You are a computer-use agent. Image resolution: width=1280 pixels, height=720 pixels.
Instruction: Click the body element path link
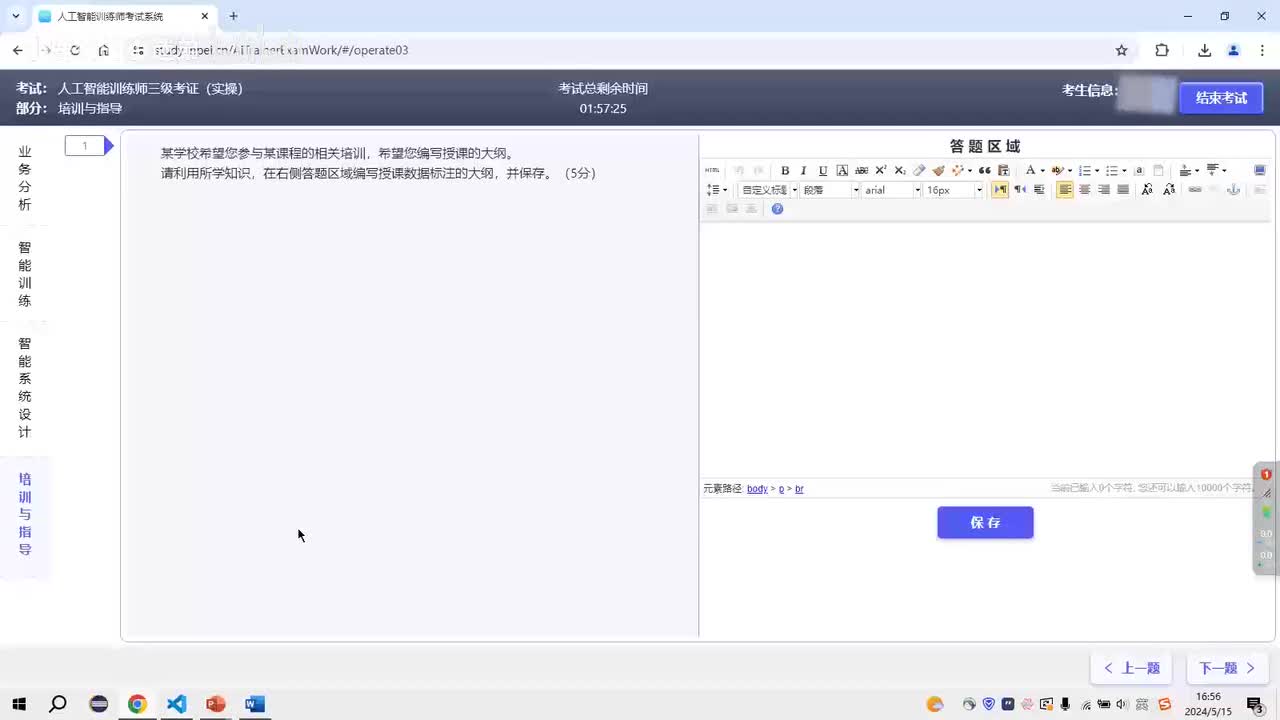pyautogui.click(x=757, y=489)
